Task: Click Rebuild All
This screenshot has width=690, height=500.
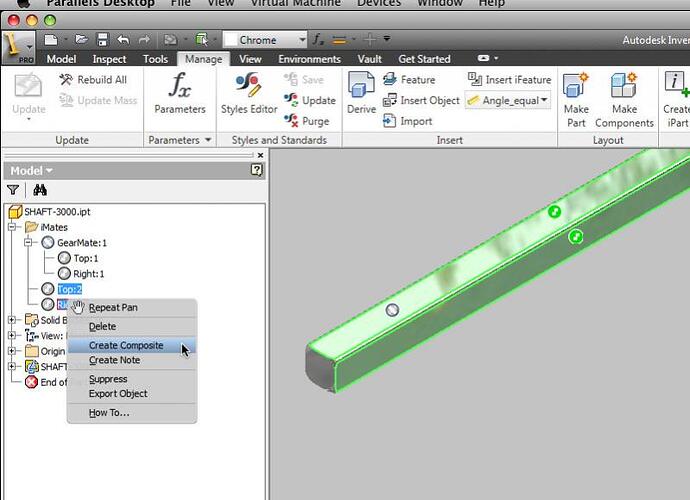Action: pyautogui.click(x=93, y=80)
